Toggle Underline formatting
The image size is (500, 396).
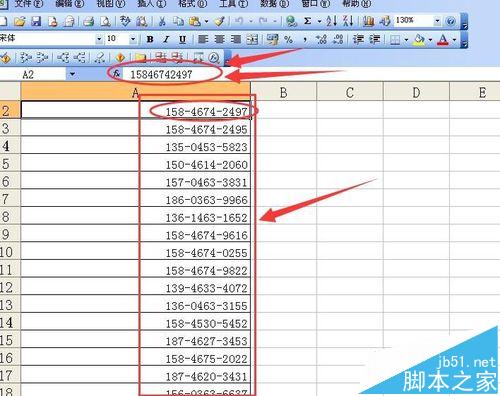point(182,40)
